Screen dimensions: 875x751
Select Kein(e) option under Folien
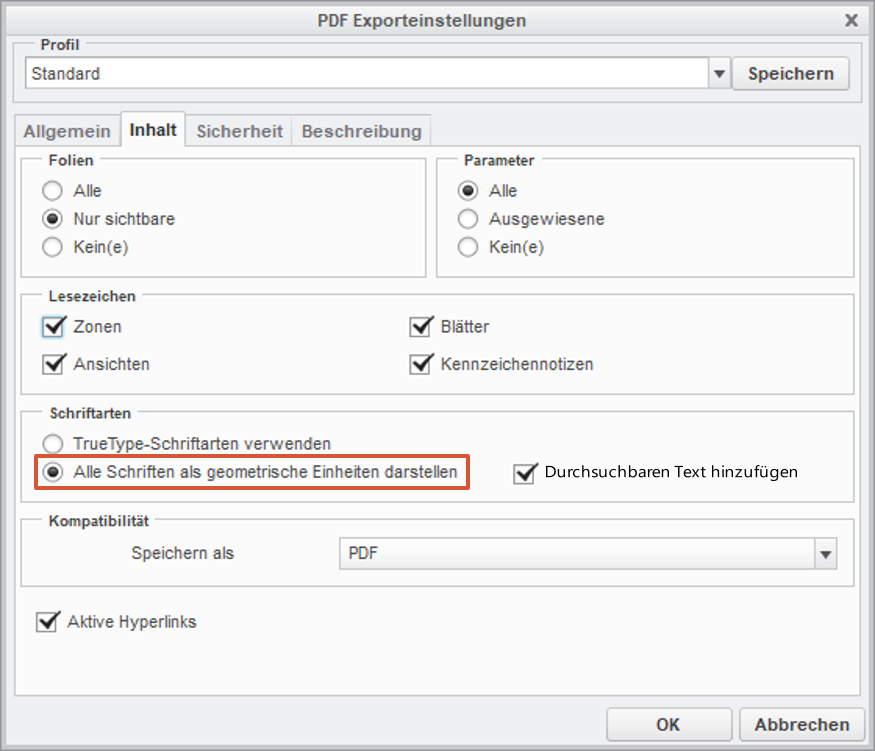(x=52, y=246)
